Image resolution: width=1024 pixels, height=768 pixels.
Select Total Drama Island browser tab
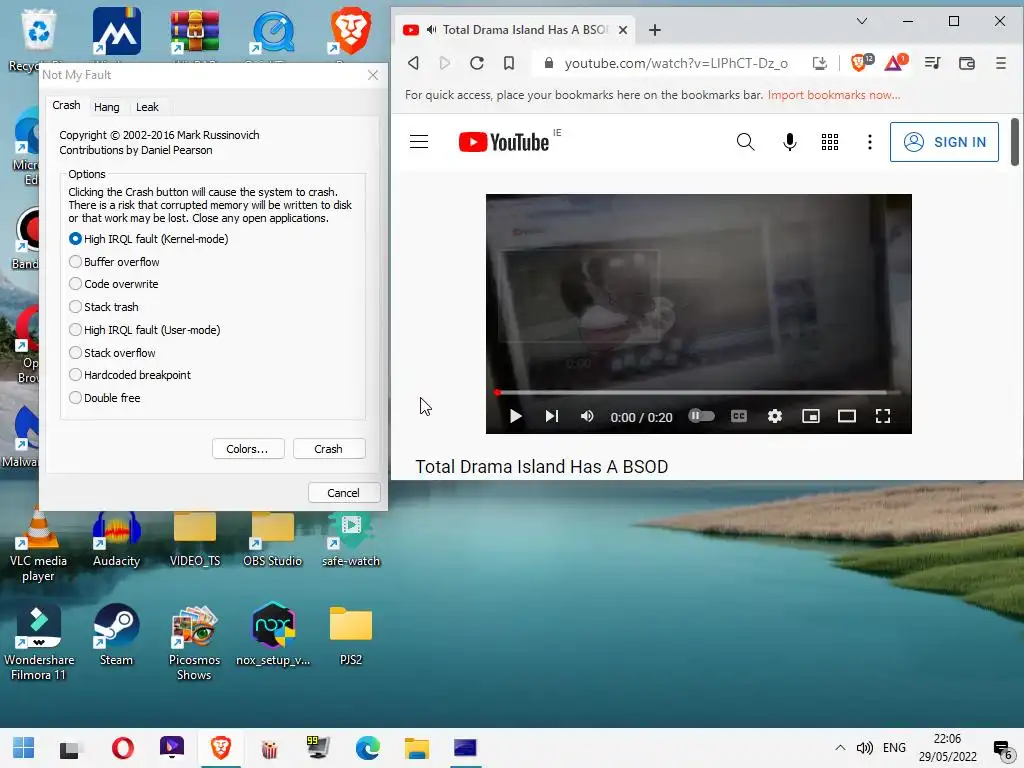pyautogui.click(x=516, y=30)
